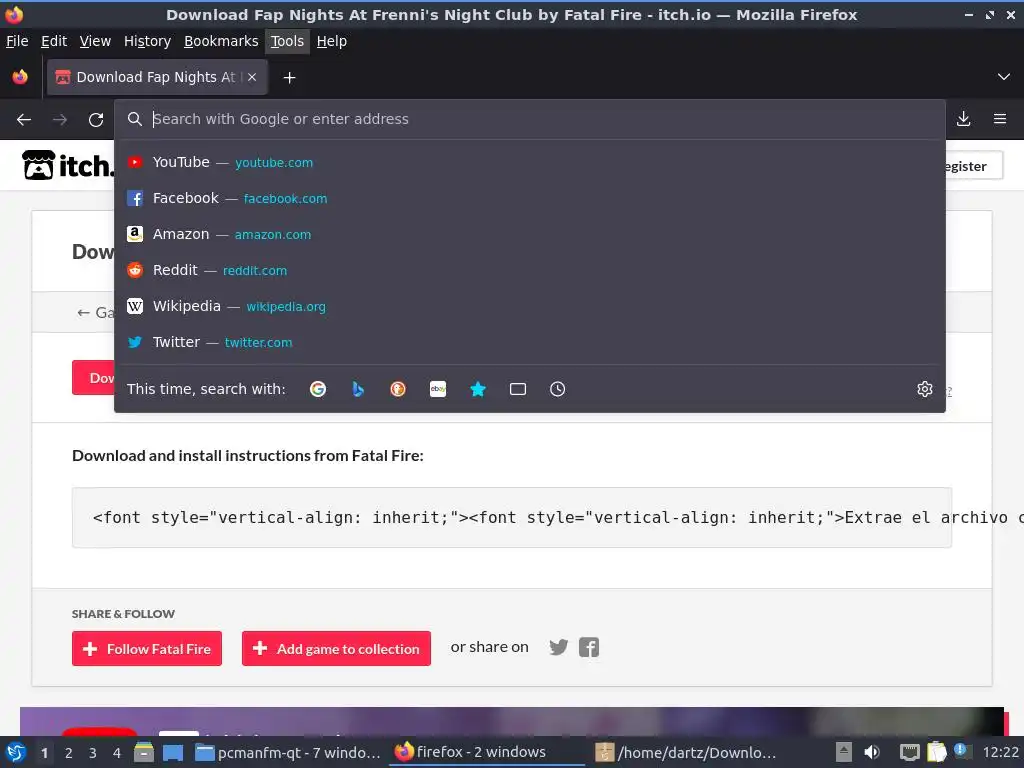
Task: Switch to pcmanfm-qt windows in taskbar
Action: [x=289, y=752]
